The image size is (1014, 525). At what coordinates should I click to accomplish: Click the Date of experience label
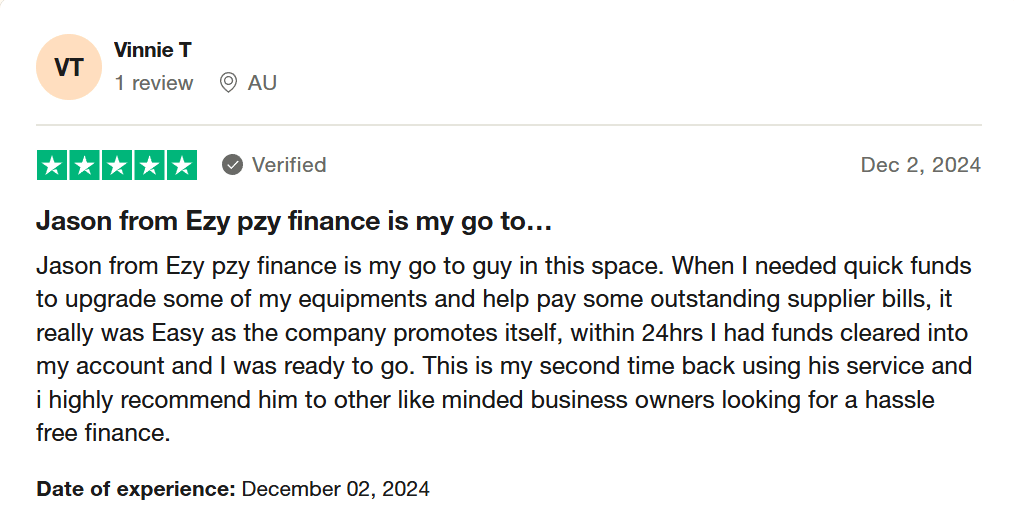tap(136, 489)
